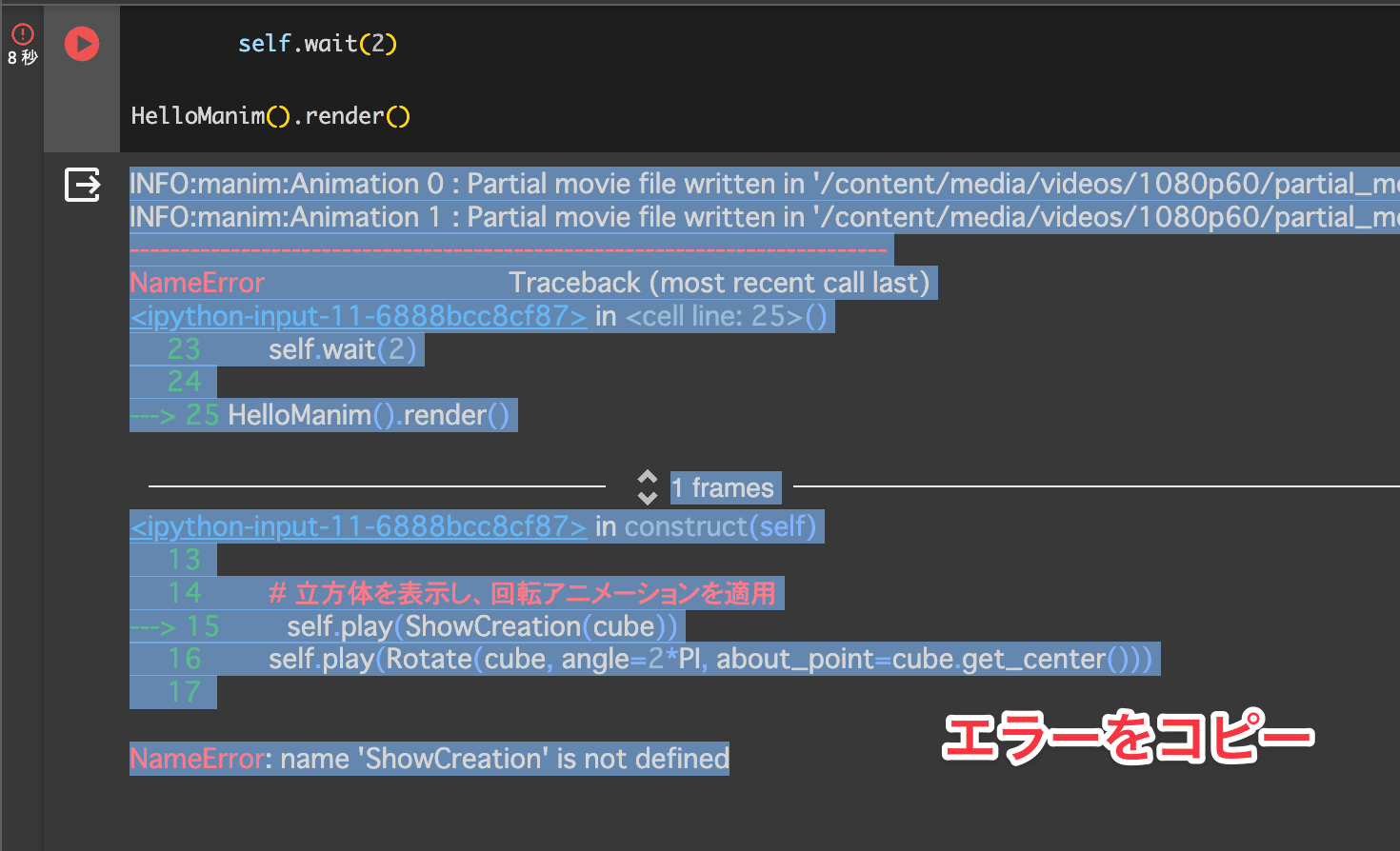Click traceback line 25 HelloManim().render()

pyautogui.click(x=369, y=415)
